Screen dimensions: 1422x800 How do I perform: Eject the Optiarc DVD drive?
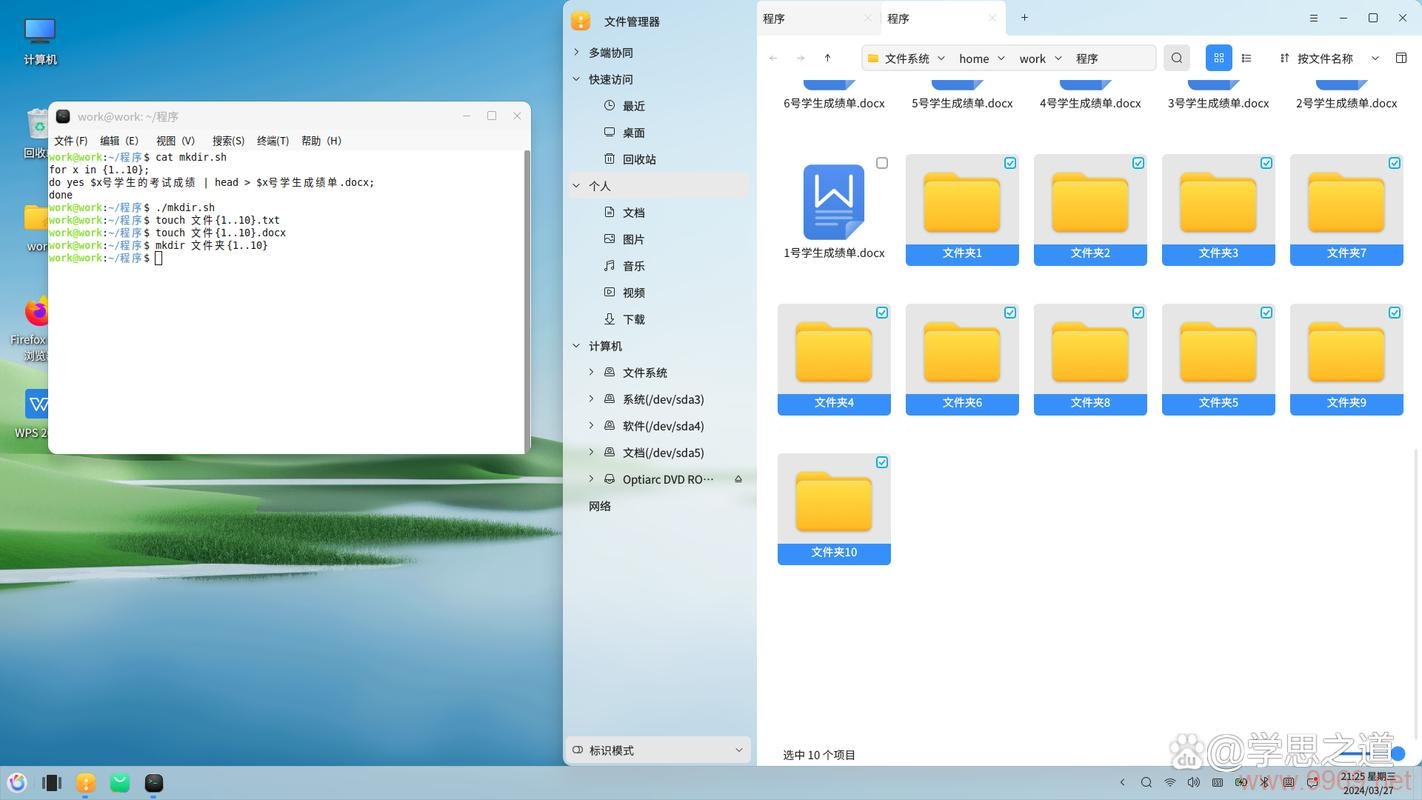click(738, 479)
